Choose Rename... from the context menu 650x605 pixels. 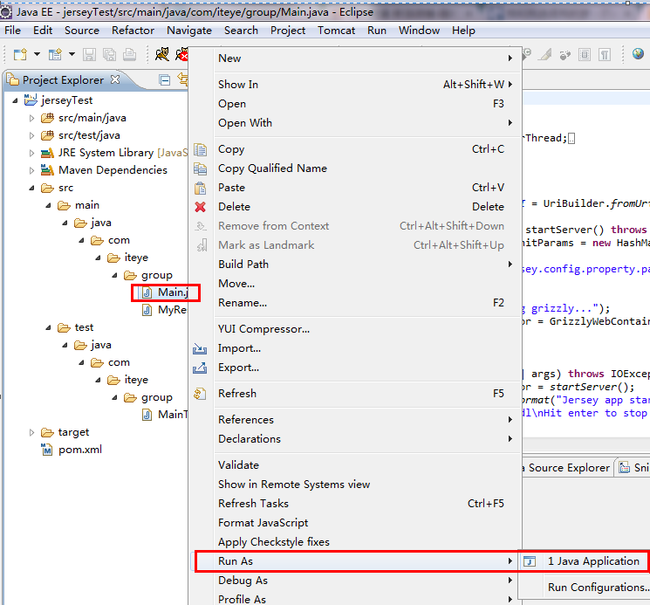point(355,303)
